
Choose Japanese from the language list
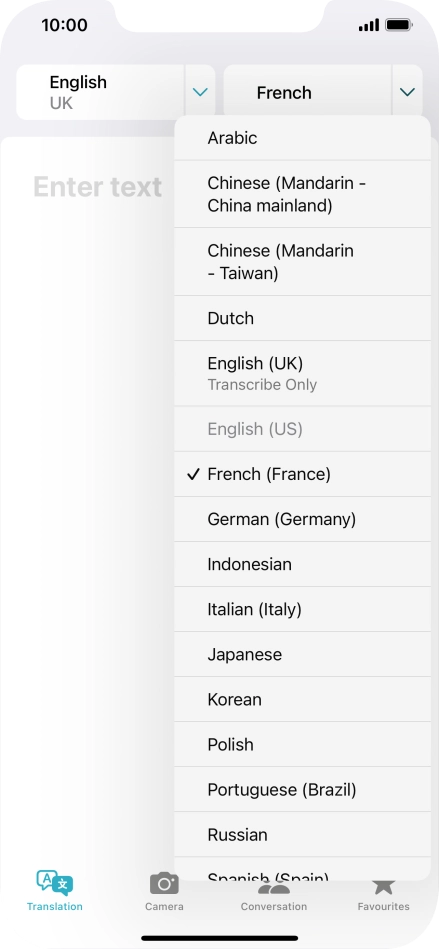tap(302, 654)
